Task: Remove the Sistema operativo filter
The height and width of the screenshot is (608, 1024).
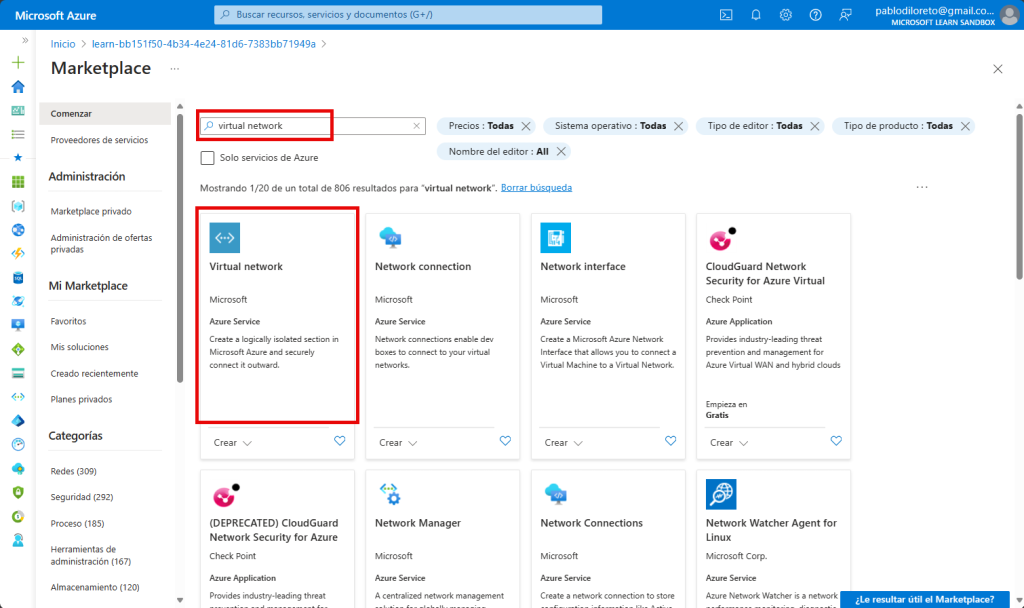Action: [x=679, y=126]
